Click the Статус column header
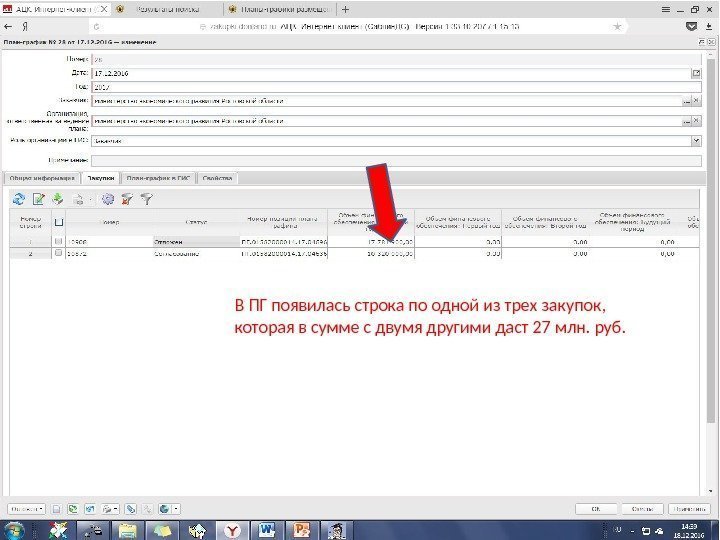The height and width of the screenshot is (540, 720). tap(197, 222)
